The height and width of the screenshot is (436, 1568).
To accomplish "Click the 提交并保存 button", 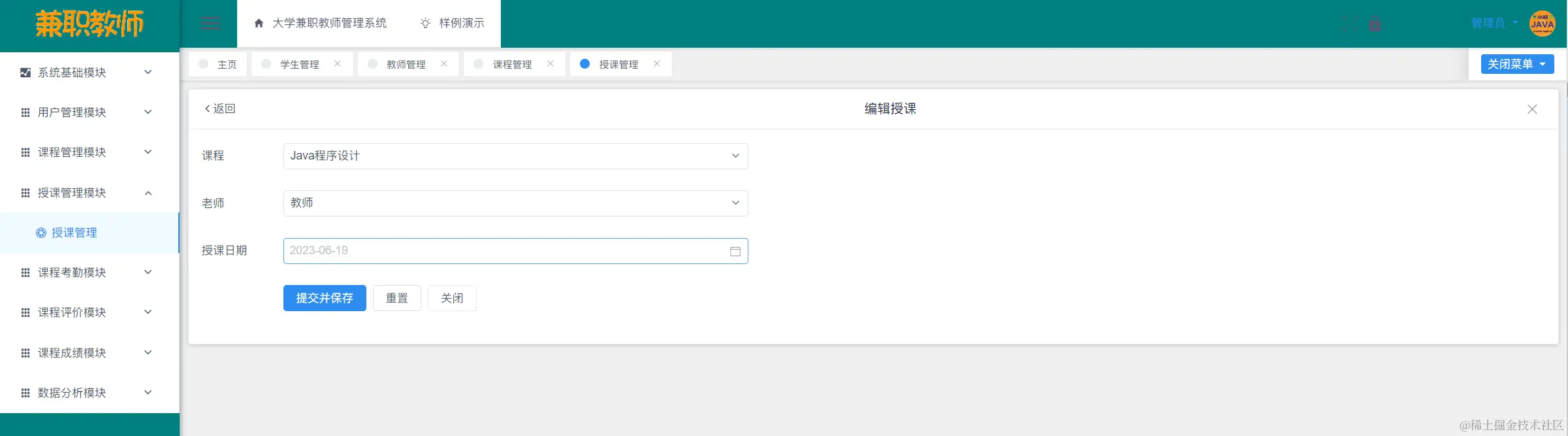I will [x=325, y=298].
